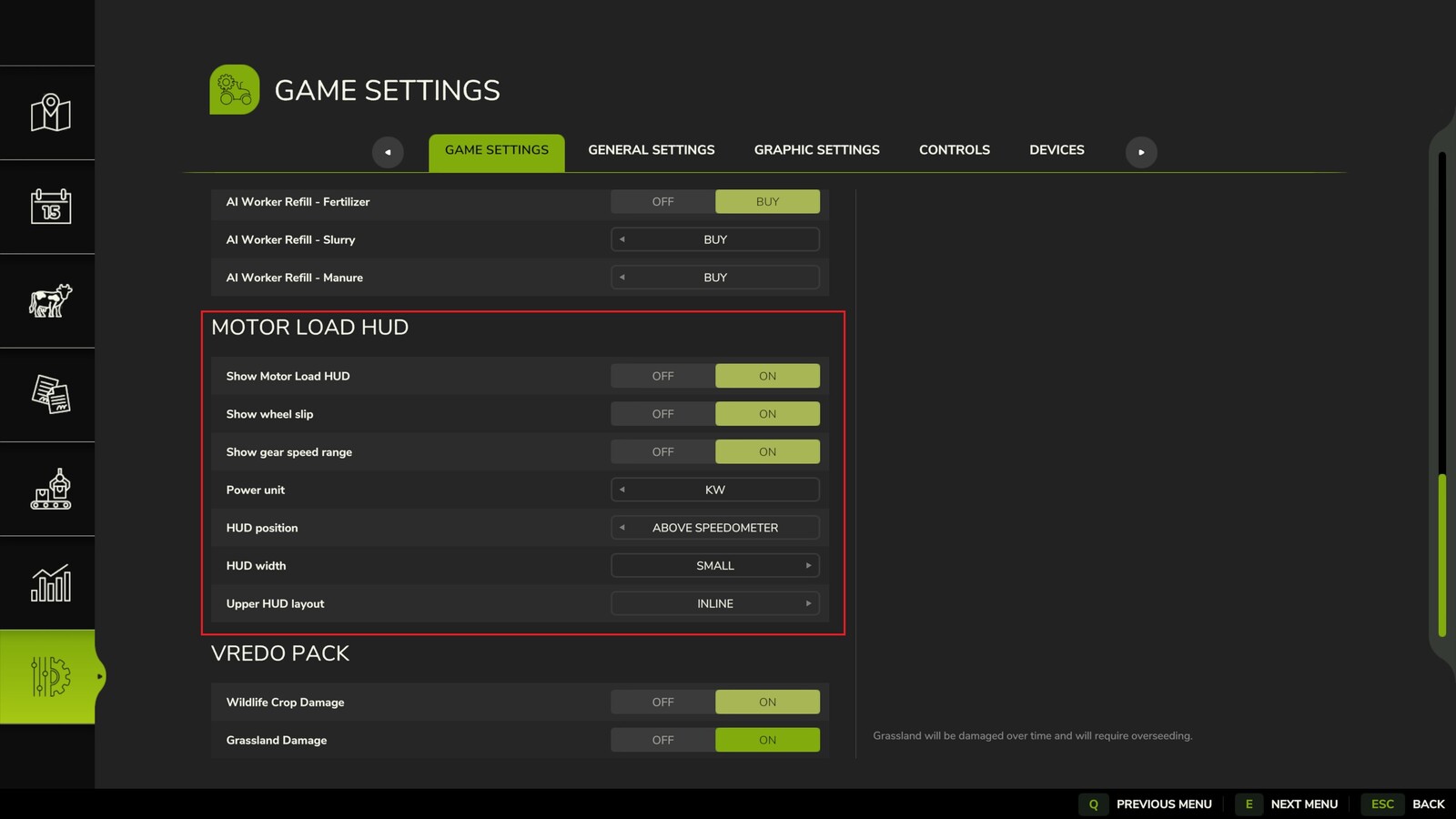This screenshot has height=819, width=1456.
Task: Click the Grassland damage description text
Action: (1033, 736)
